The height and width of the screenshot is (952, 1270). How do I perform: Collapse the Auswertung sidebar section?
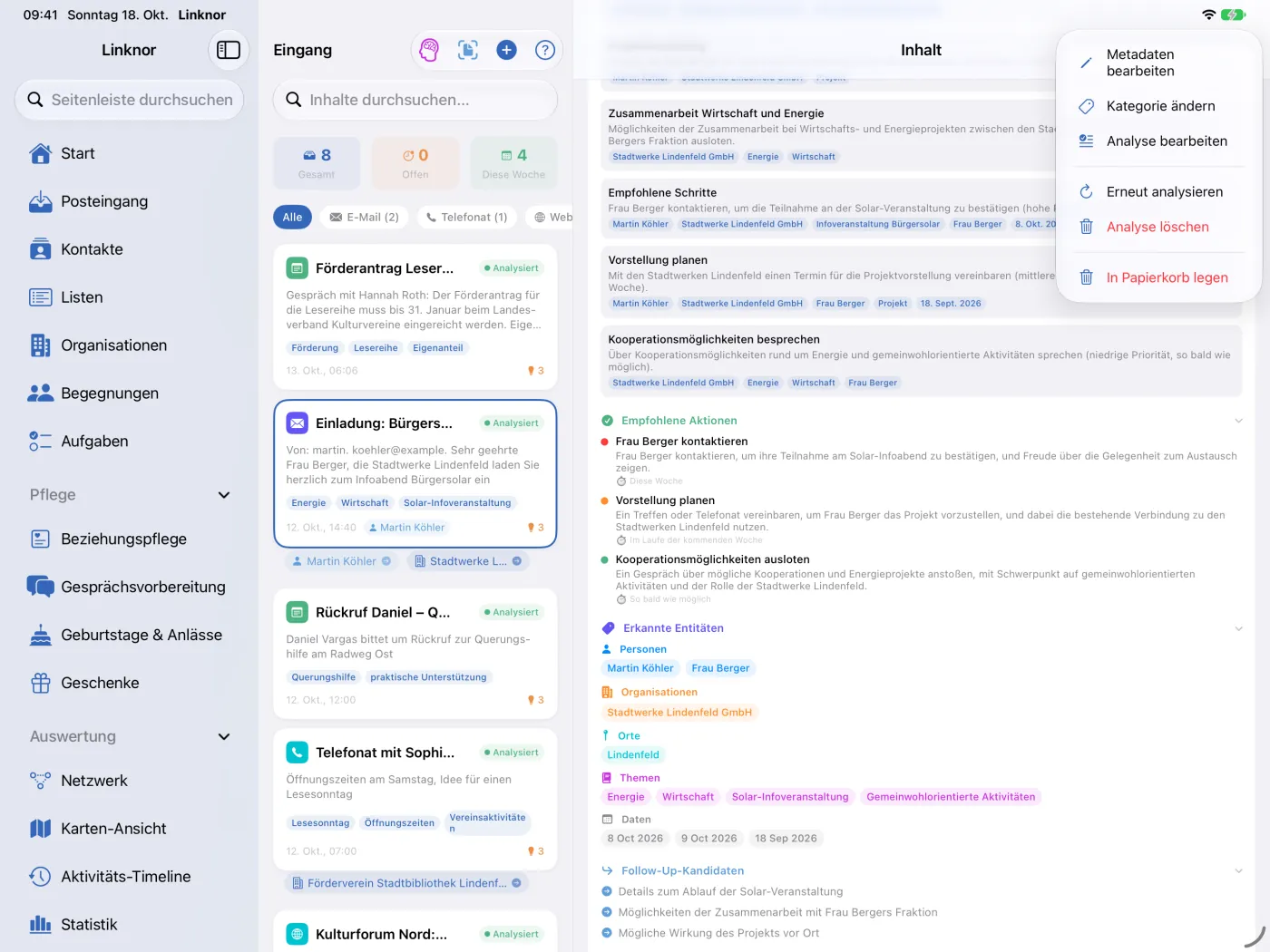[x=224, y=737]
